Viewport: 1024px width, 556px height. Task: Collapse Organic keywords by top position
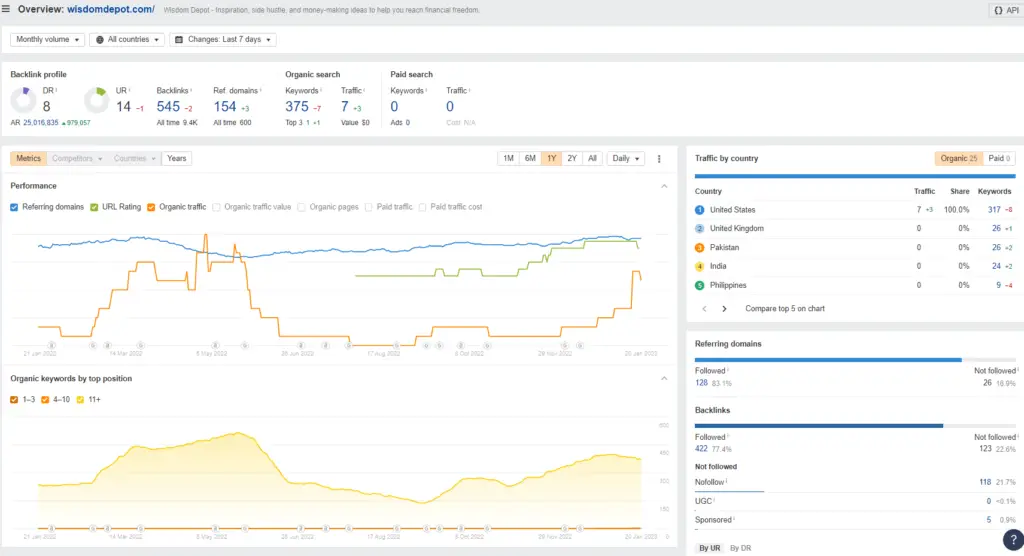coord(664,379)
